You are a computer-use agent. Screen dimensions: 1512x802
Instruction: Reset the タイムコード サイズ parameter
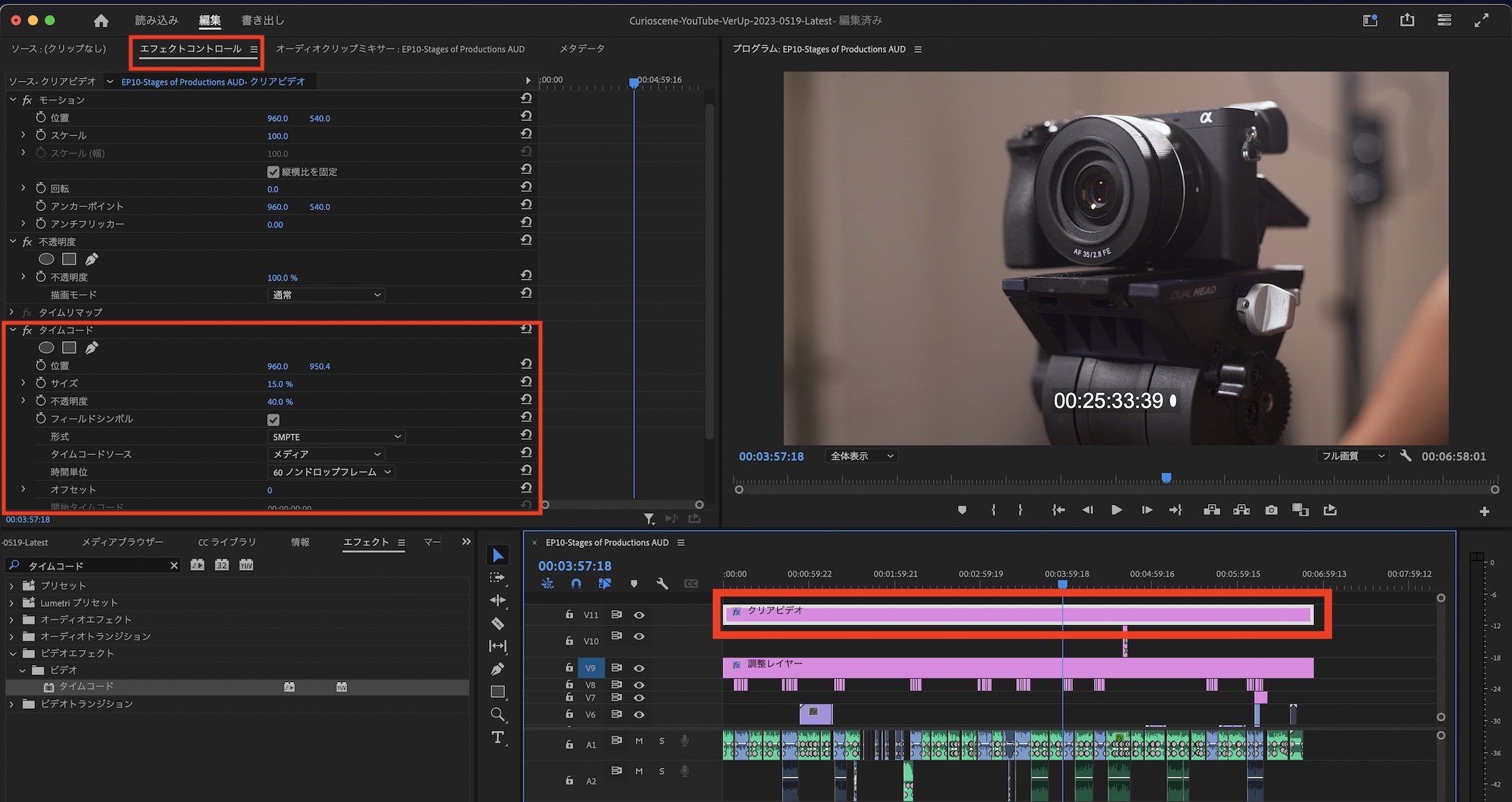click(526, 382)
